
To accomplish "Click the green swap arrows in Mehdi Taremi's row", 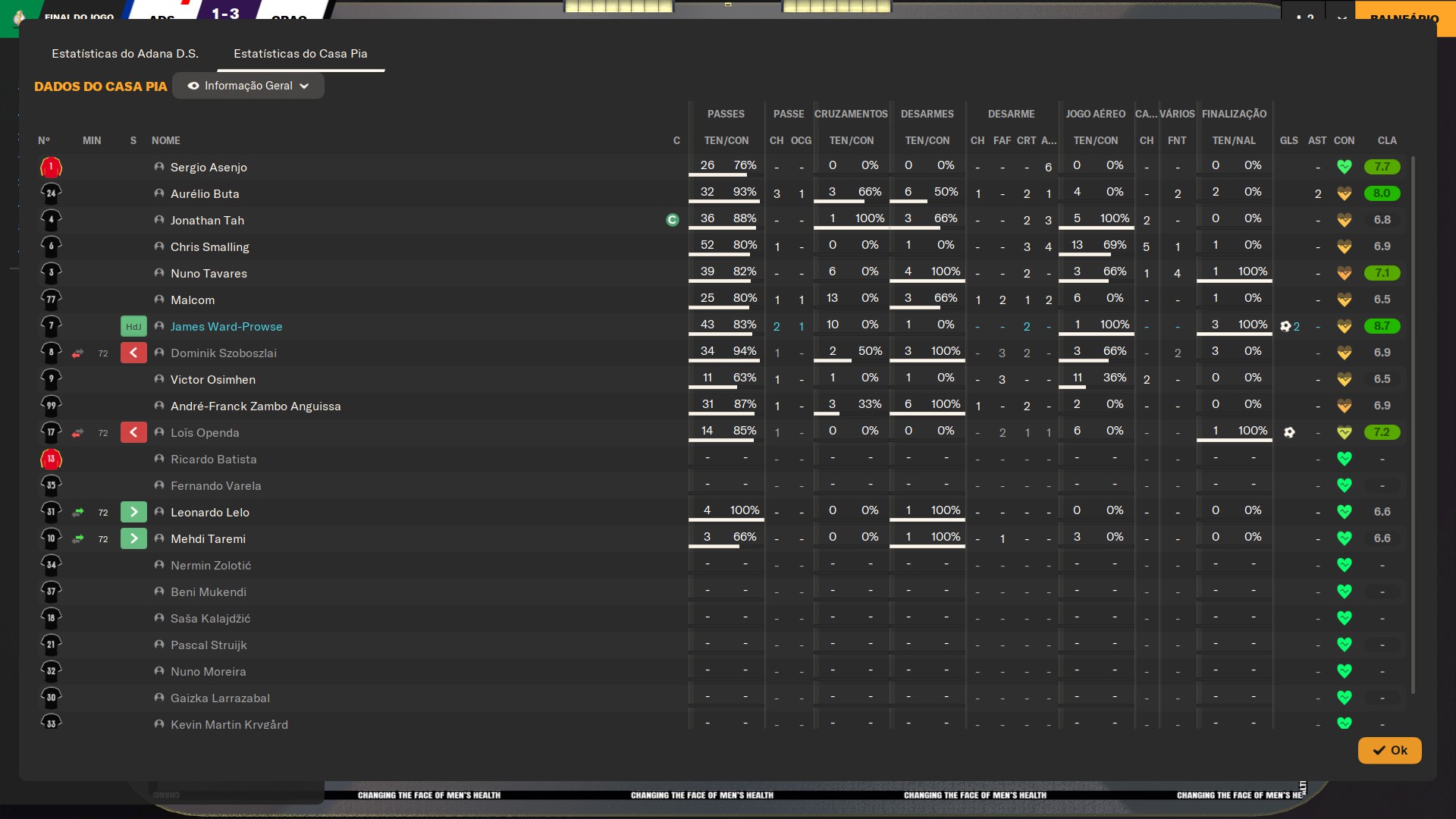I will 77,539.
